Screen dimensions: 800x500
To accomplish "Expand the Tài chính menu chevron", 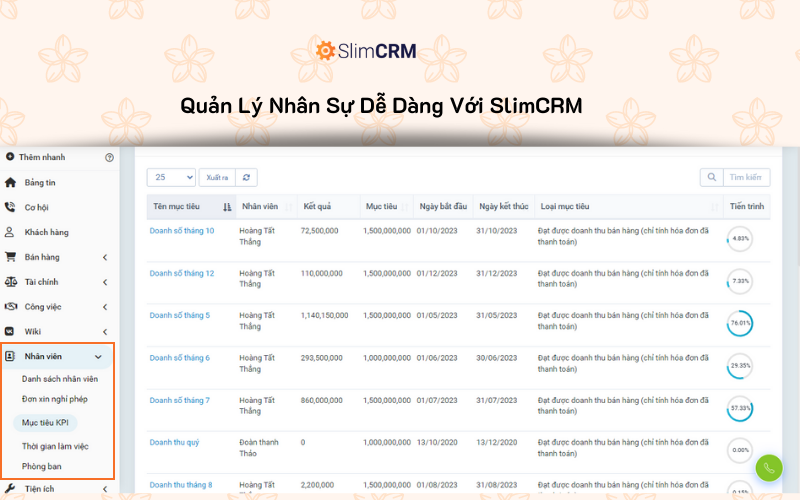I will point(105,282).
